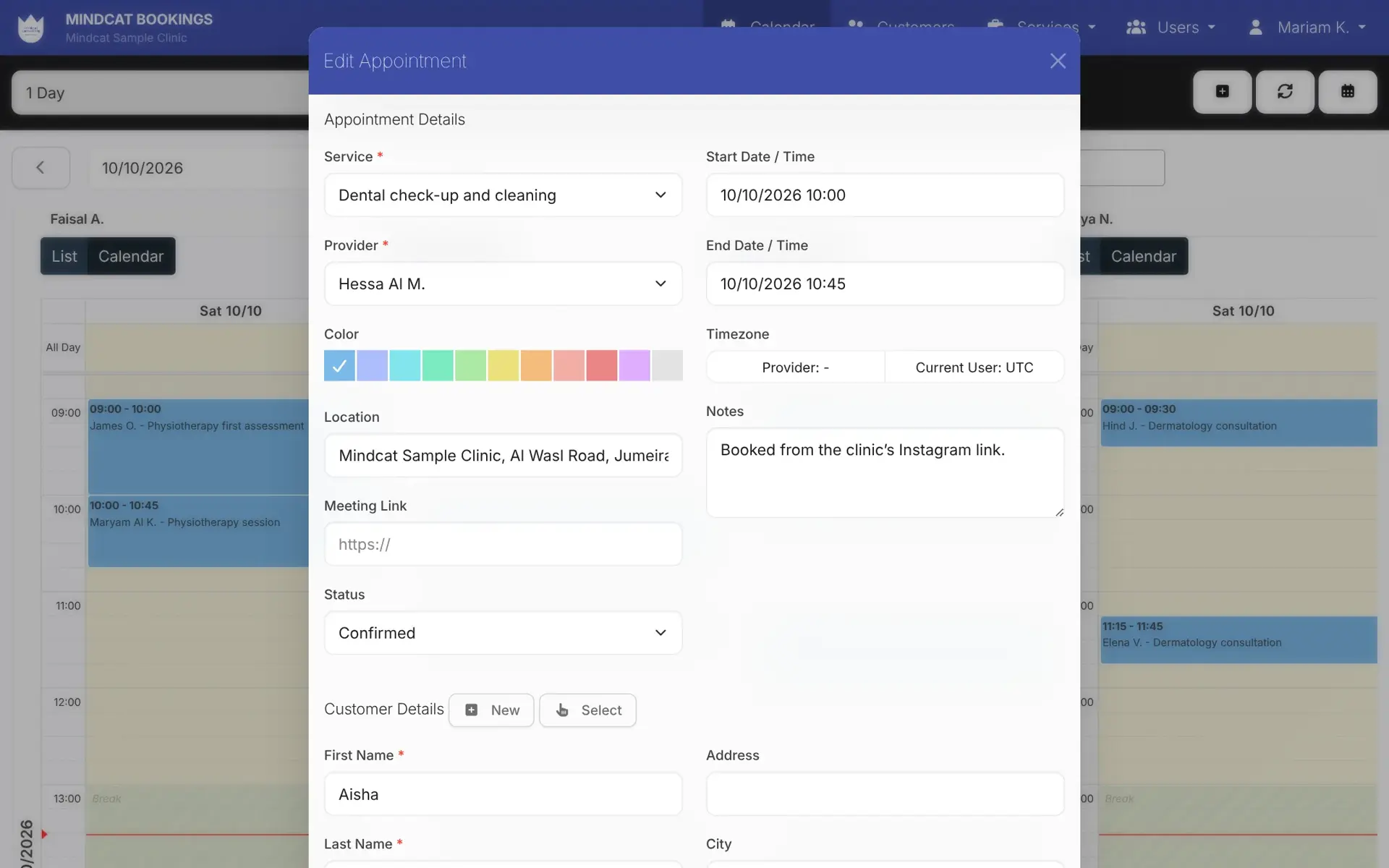1389x868 pixels.
Task: Click First Name field with Aisha
Action: point(503,794)
